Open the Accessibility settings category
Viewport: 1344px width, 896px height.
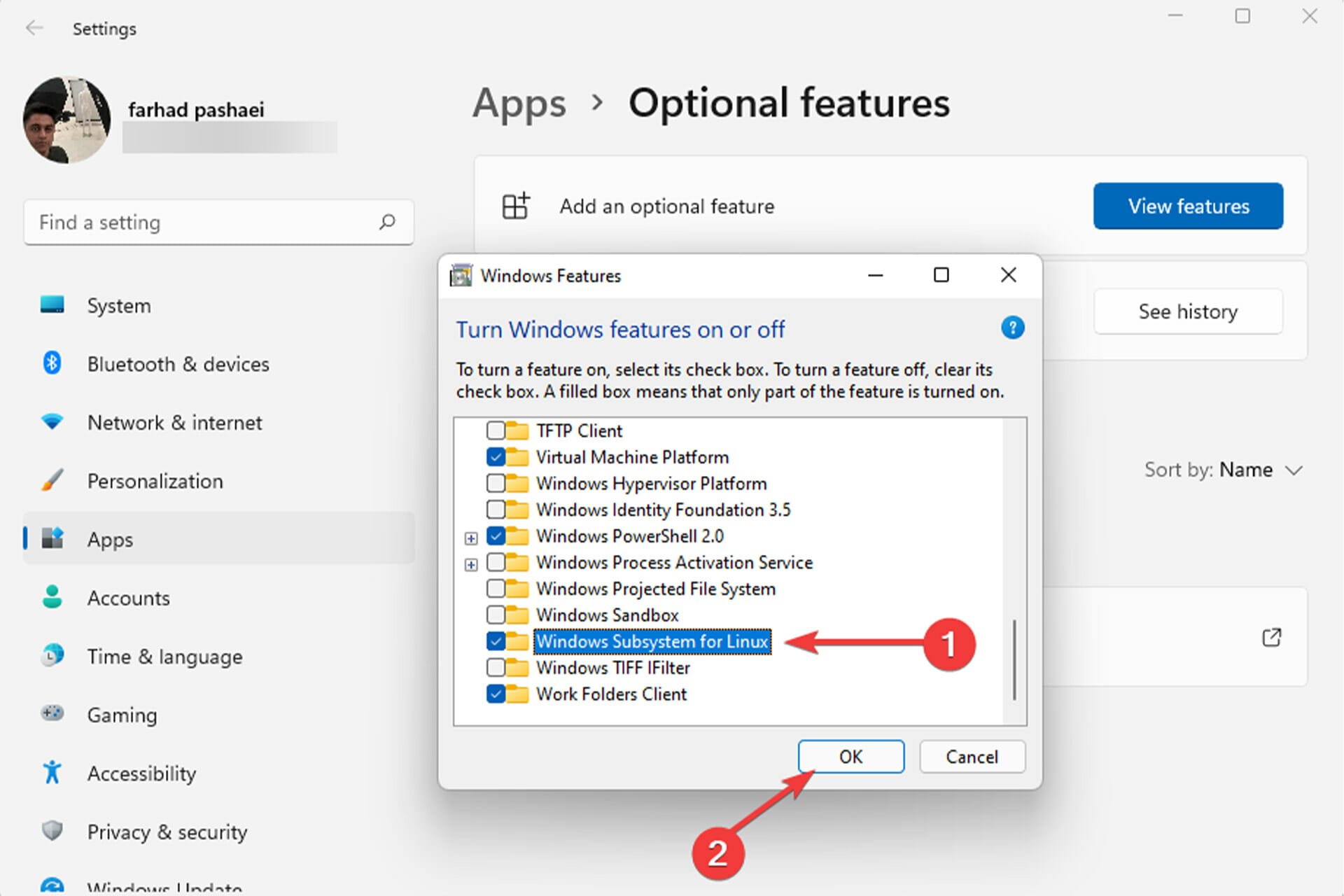click(x=218, y=773)
